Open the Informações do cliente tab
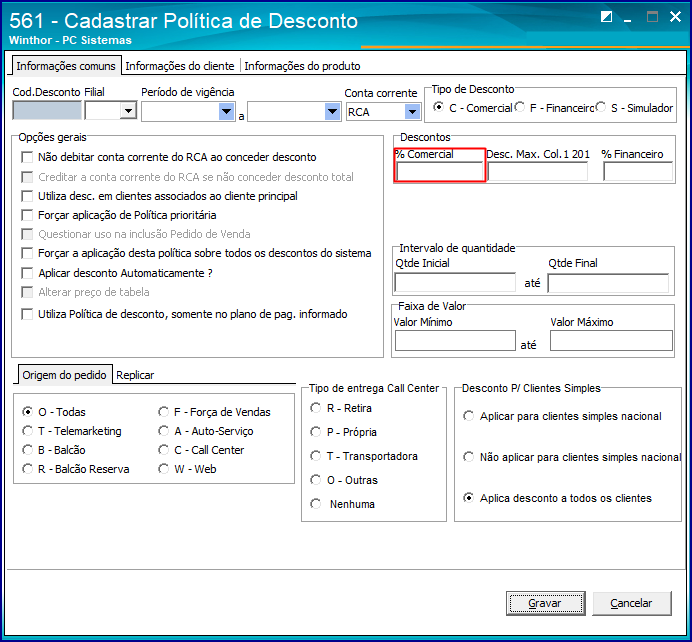The height and width of the screenshot is (642, 692). tap(180, 66)
